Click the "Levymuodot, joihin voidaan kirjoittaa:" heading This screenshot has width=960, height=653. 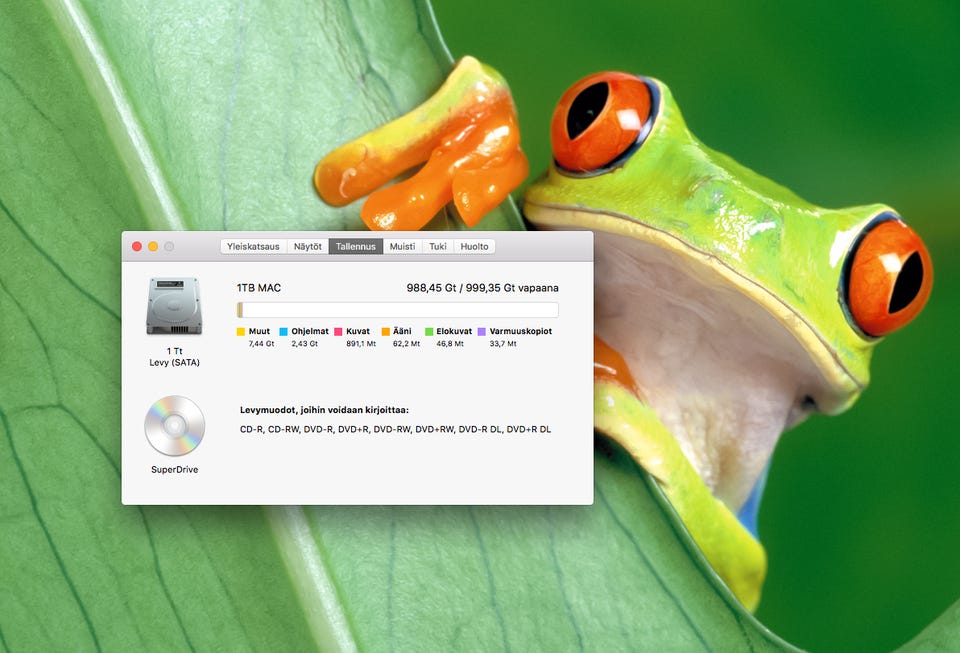(x=324, y=410)
